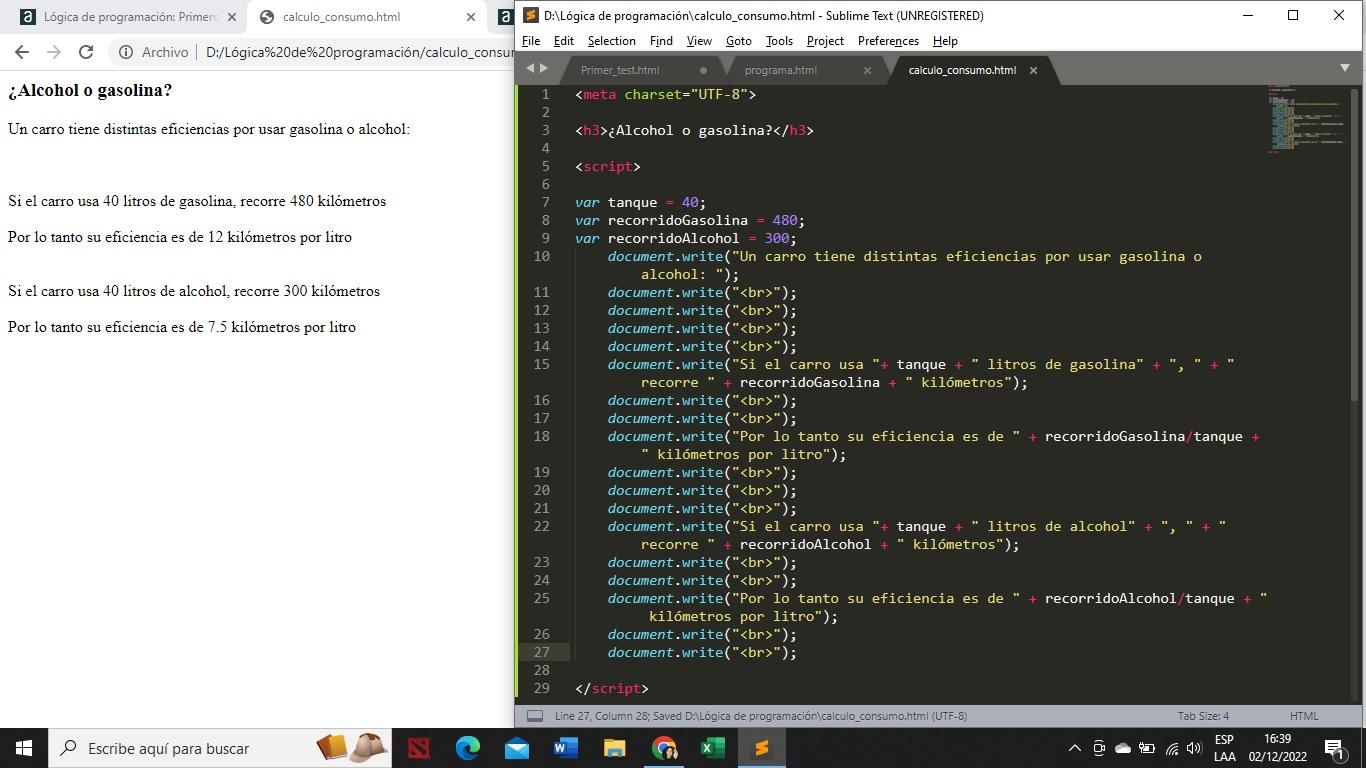Viewport: 1366px width, 768px height.
Task: Open the HTML syntax selector in status bar
Action: click(1304, 716)
